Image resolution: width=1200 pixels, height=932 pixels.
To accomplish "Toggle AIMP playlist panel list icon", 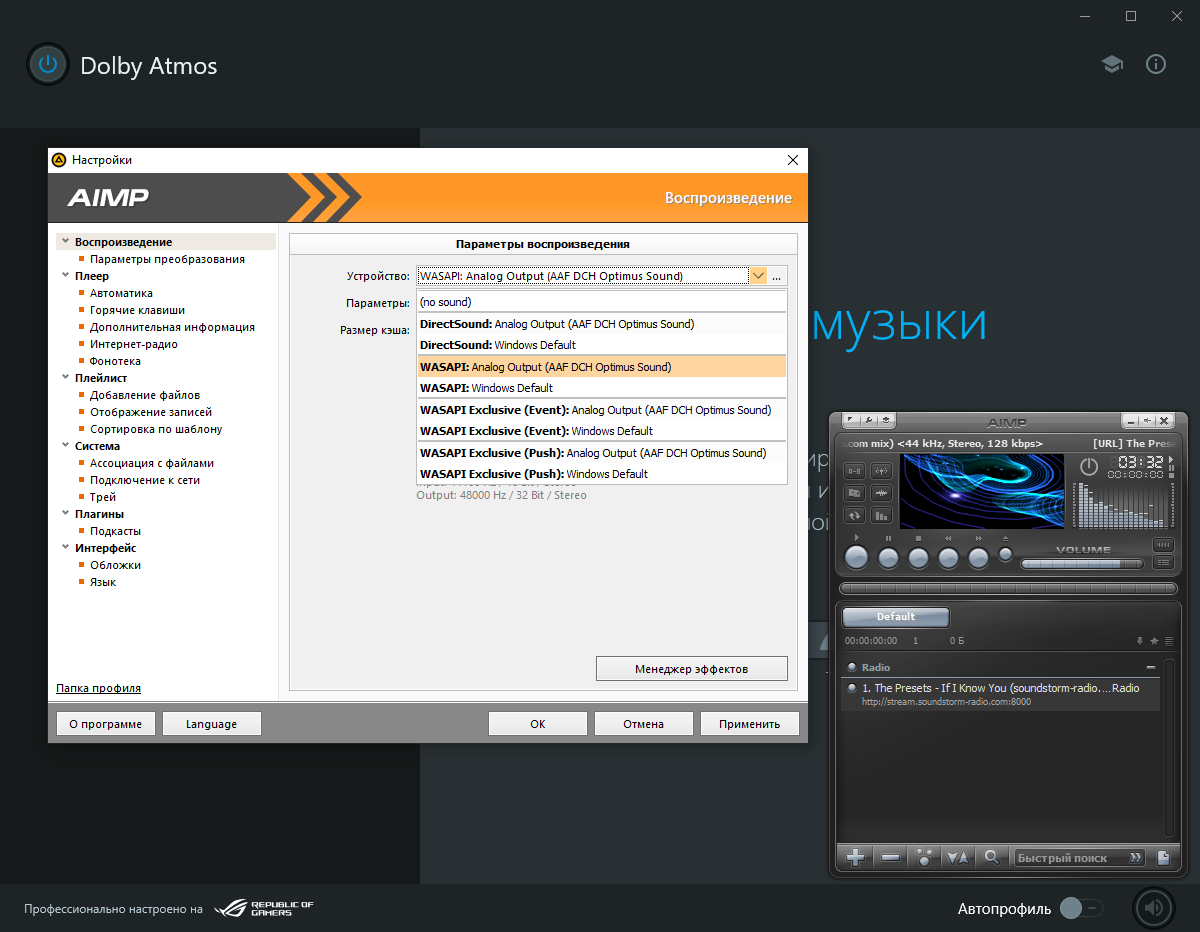I will [x=1163, y=562].
